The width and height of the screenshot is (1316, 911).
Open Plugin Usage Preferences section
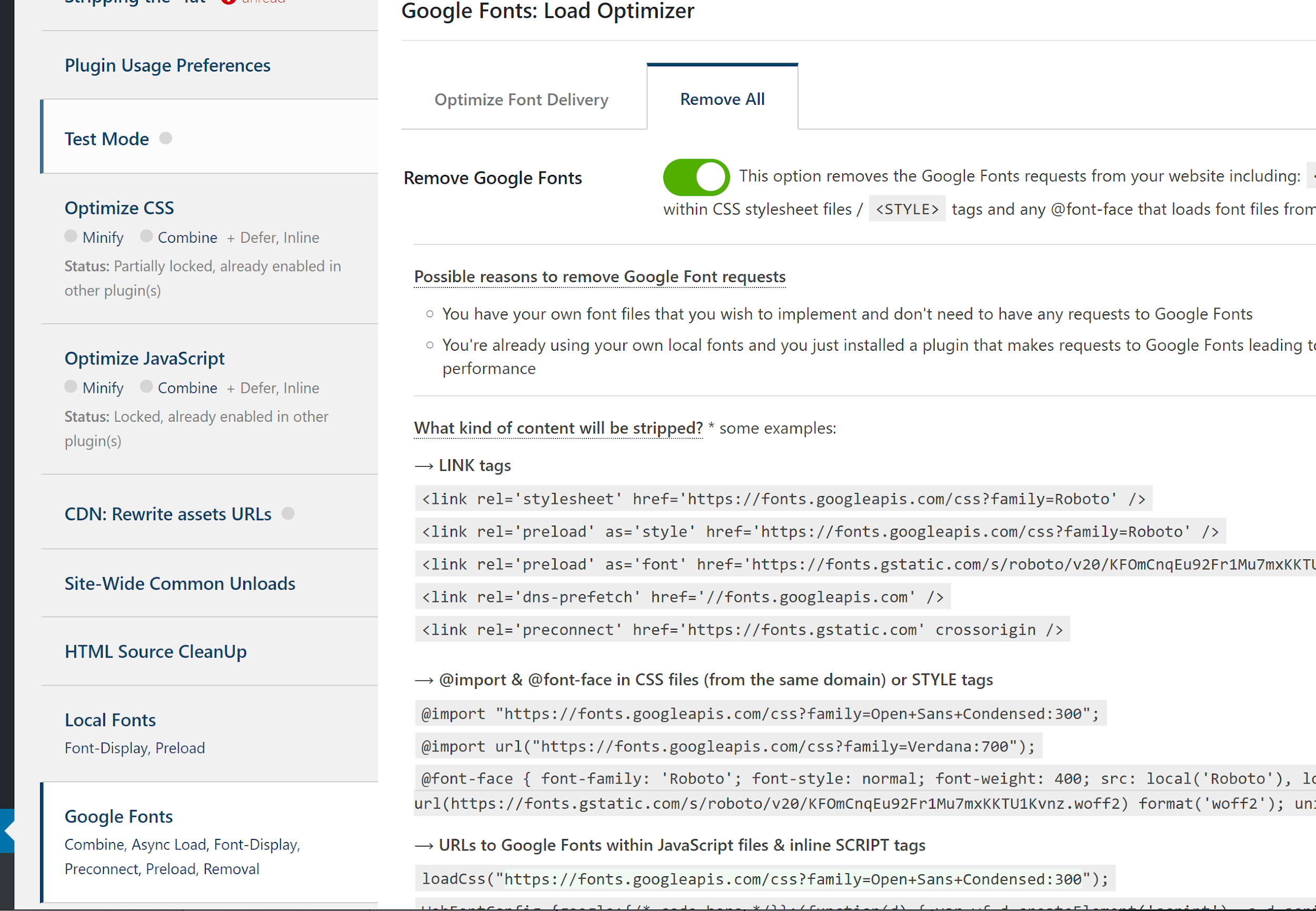pyautogui.click(x=167, y=66)
